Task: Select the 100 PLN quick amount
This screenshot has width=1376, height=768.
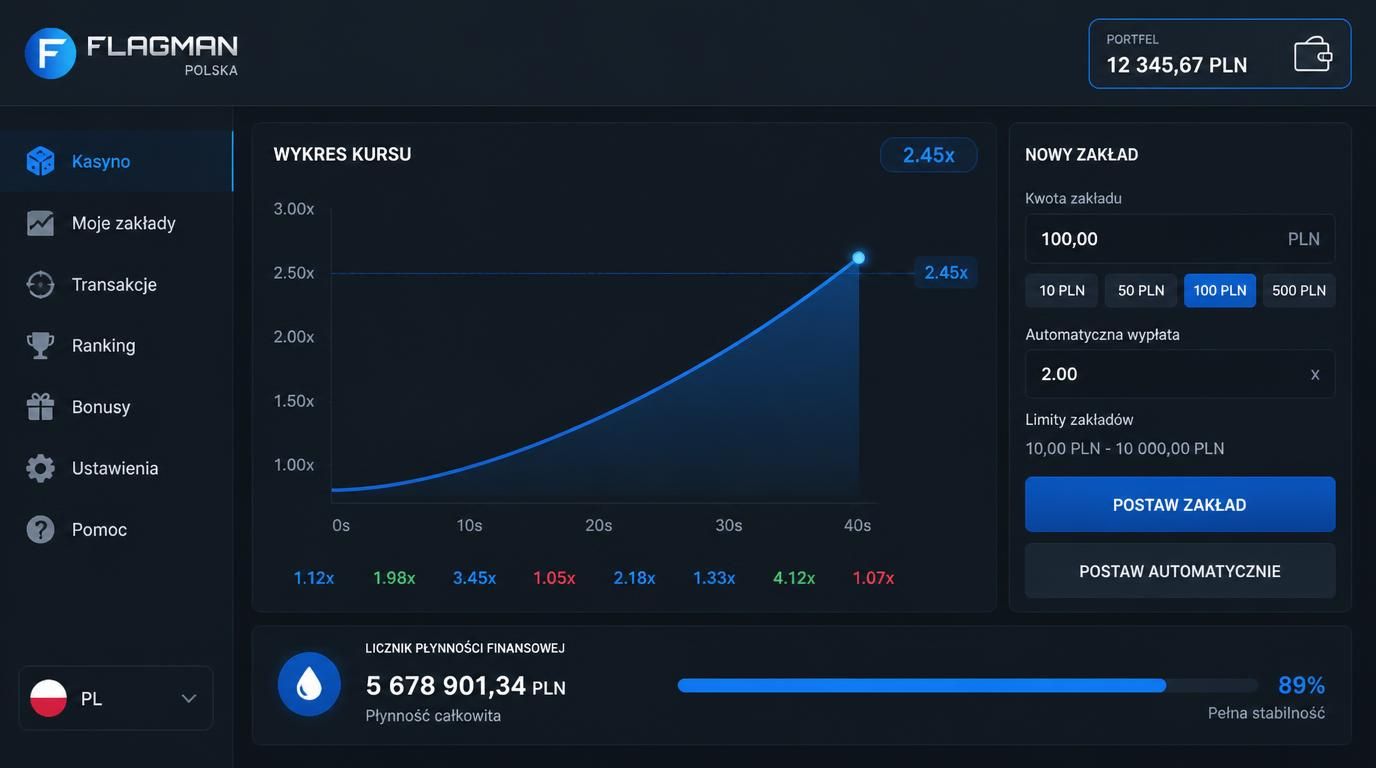Action: (x=1220, y=290)
